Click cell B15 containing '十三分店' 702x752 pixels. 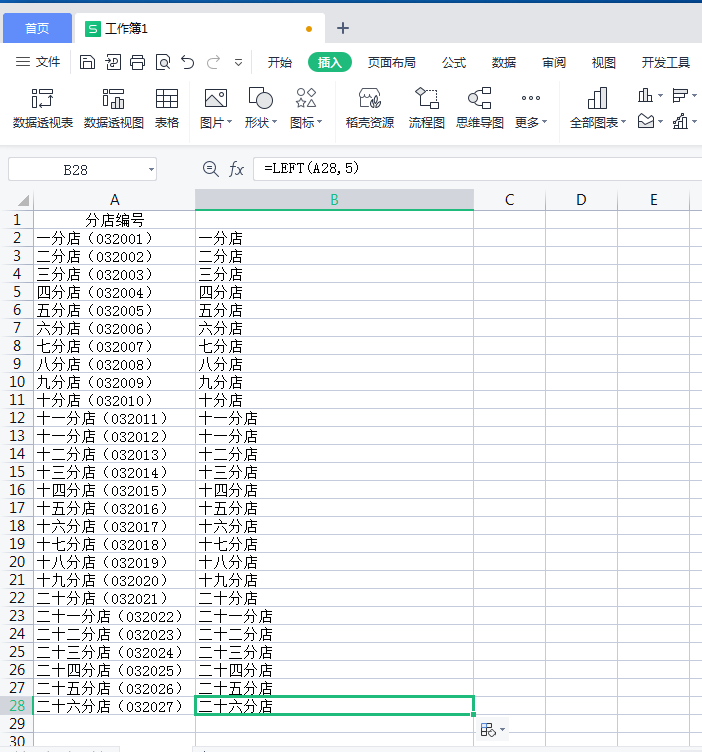(x=334, y=472)
